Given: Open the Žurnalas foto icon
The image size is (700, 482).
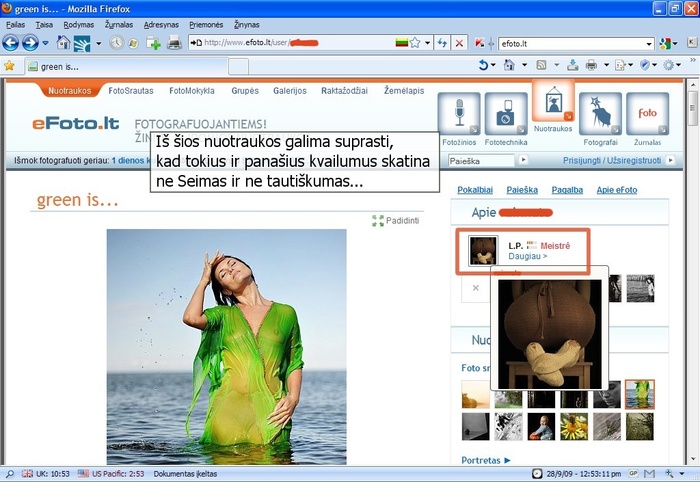Looking at the screenshot, I should click(x=648, y=114).
